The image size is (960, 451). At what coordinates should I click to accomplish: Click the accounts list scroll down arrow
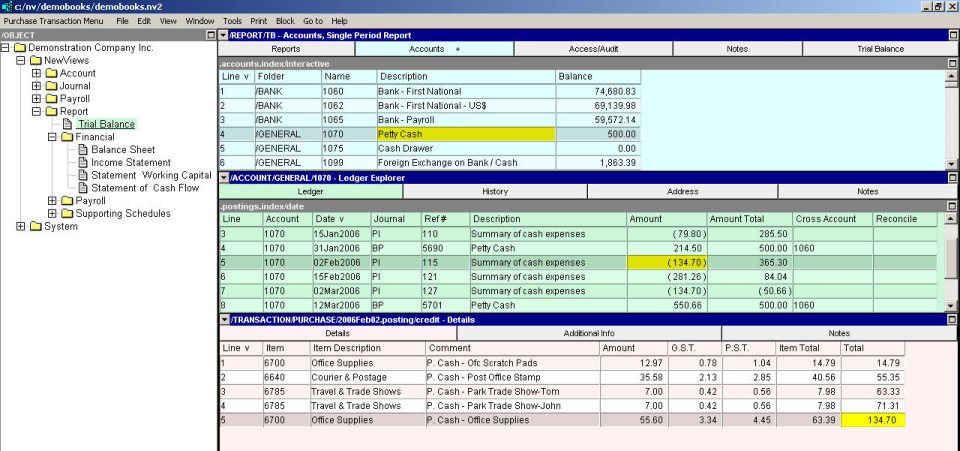pyautogui.click(x=951, y=162)
